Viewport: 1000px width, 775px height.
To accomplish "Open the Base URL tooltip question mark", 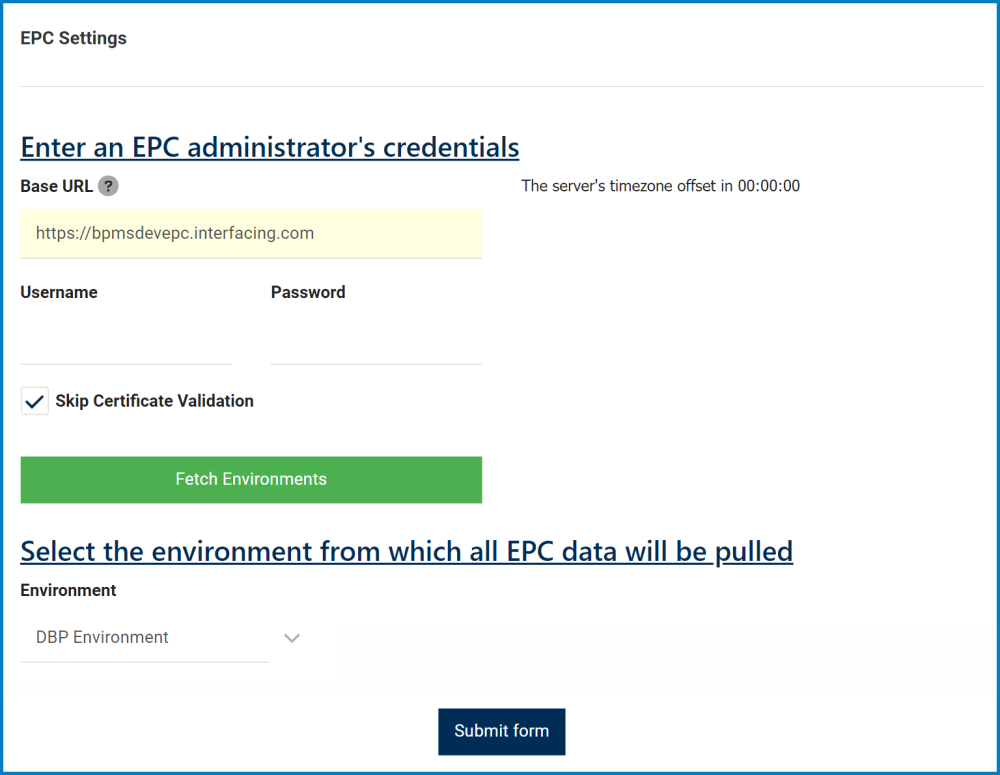I will point(108,186).
